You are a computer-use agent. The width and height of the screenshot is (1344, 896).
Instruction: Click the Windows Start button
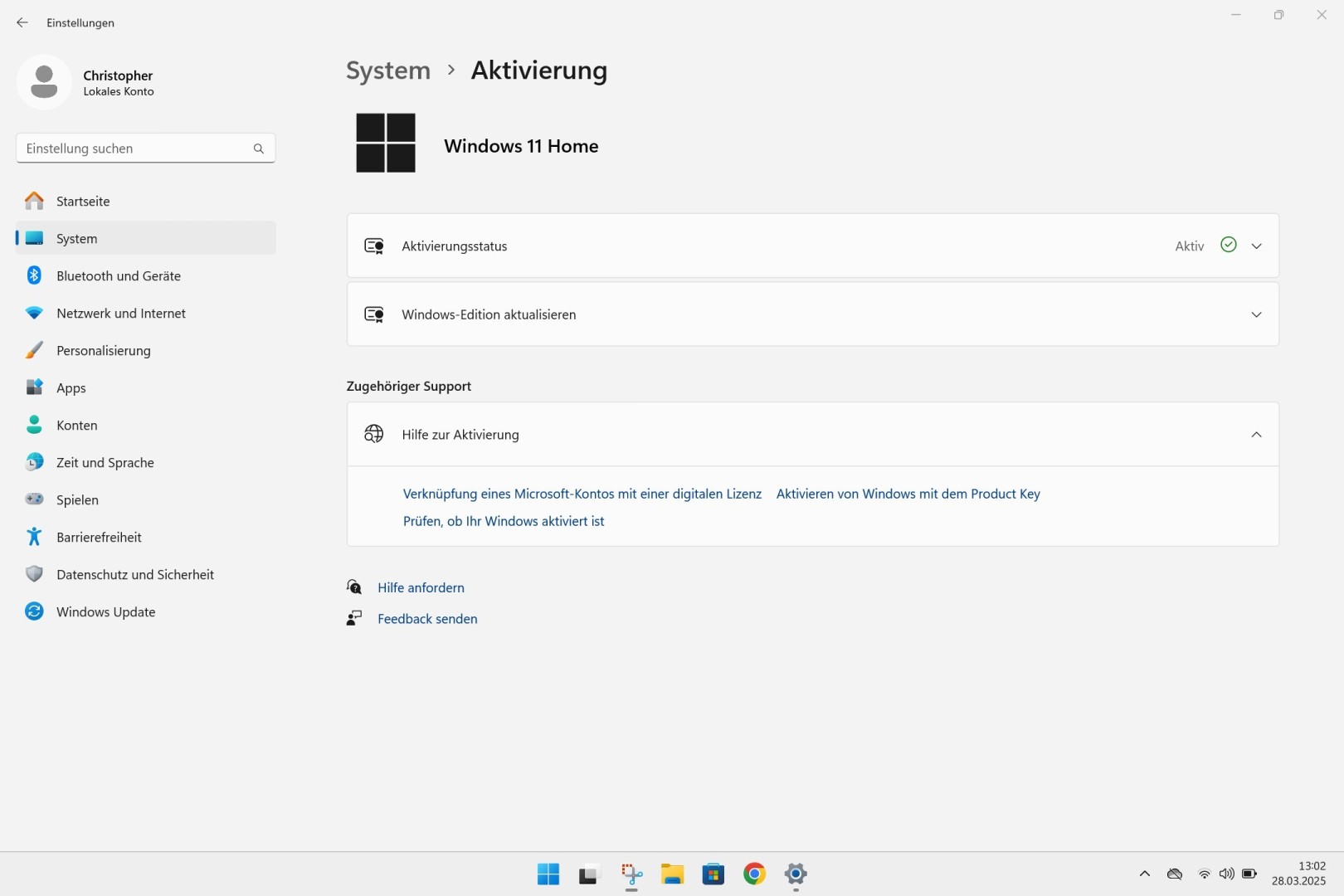(x=548, y=874)
